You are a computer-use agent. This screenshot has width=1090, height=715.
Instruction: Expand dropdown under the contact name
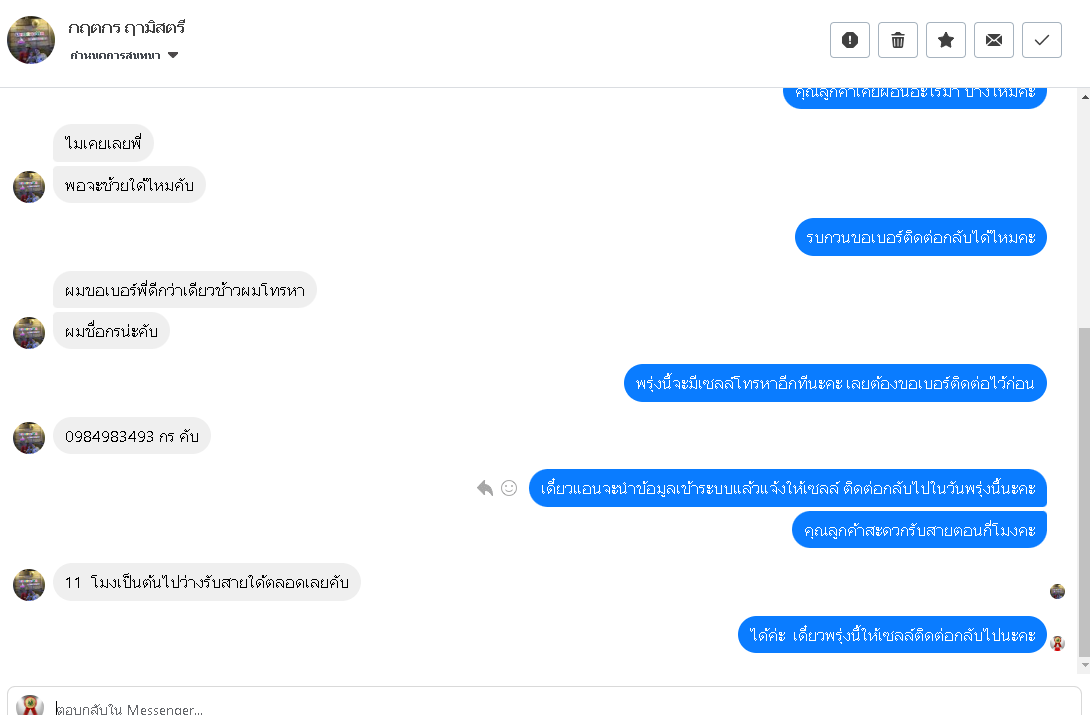point(173,56)
